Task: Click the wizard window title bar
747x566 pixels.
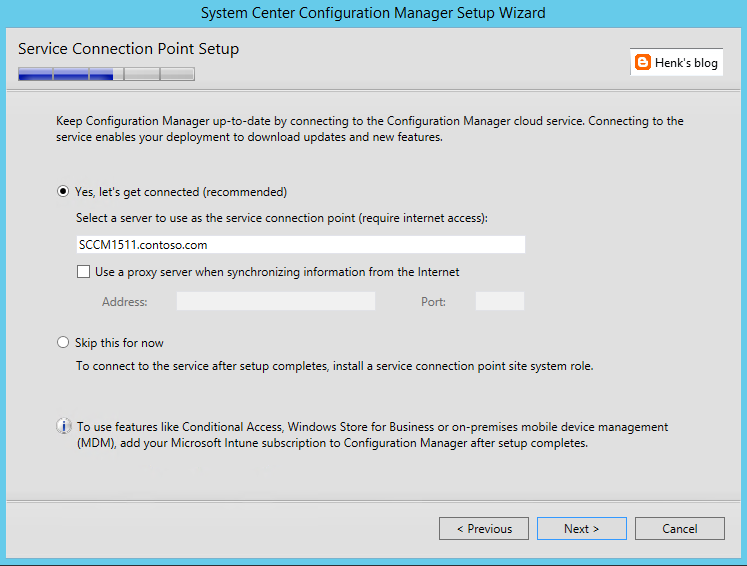Action: tap(374, 13)
